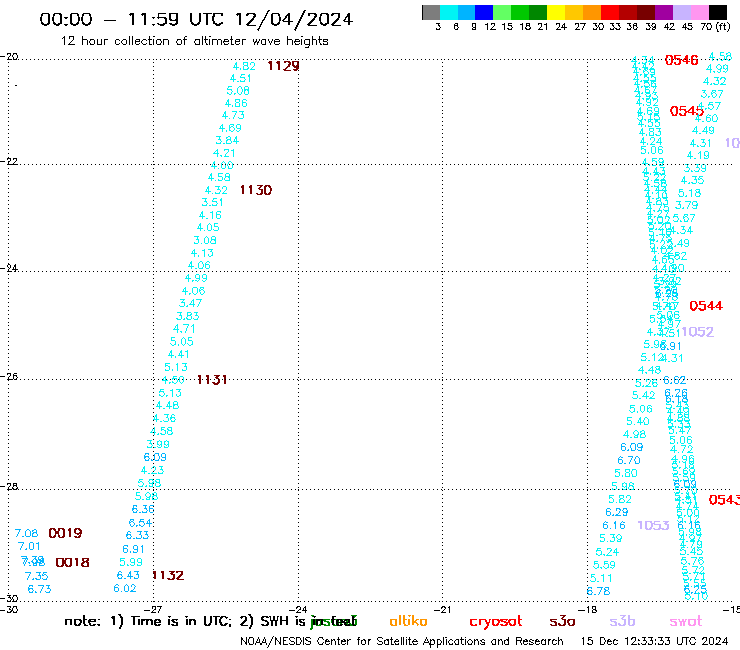Click the wave height value 7.08

[x=26, y=533]
